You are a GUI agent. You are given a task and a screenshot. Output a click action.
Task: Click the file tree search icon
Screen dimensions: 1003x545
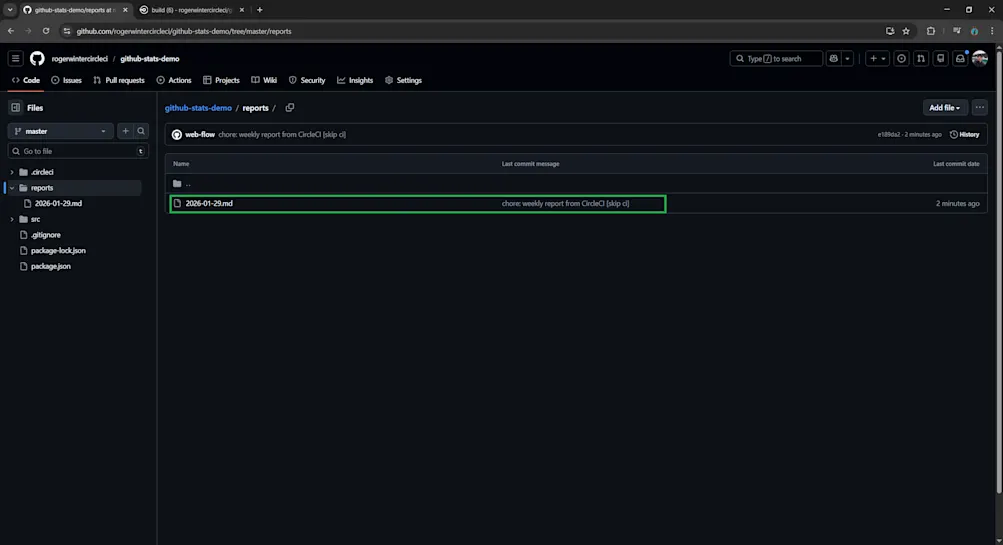[141, 131]
